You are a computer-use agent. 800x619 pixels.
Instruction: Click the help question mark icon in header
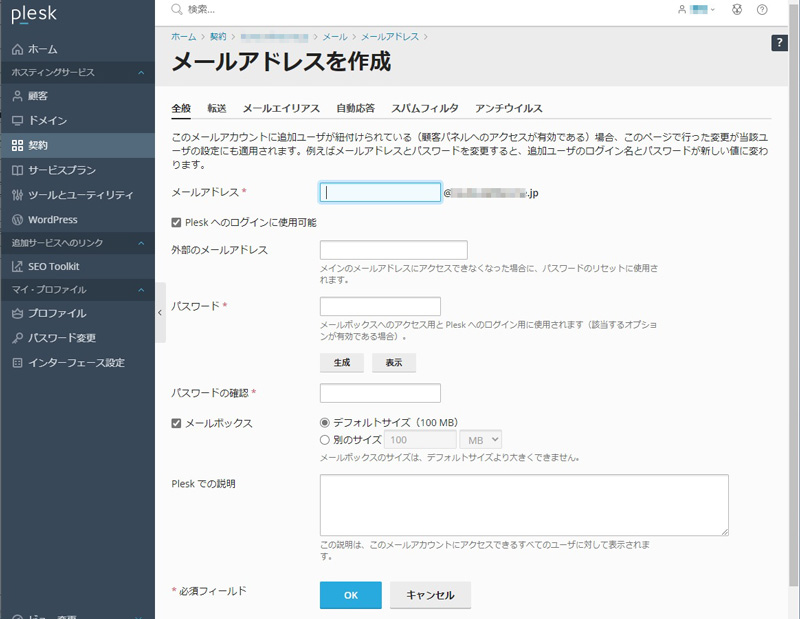point(763,10)
